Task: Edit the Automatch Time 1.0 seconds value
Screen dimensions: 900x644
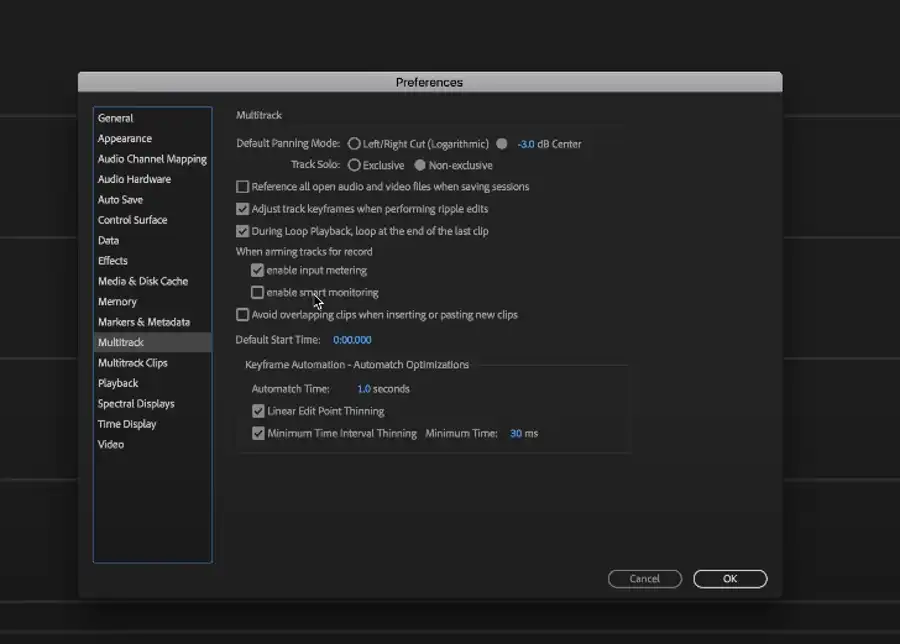Action: (x=363, y=389)
